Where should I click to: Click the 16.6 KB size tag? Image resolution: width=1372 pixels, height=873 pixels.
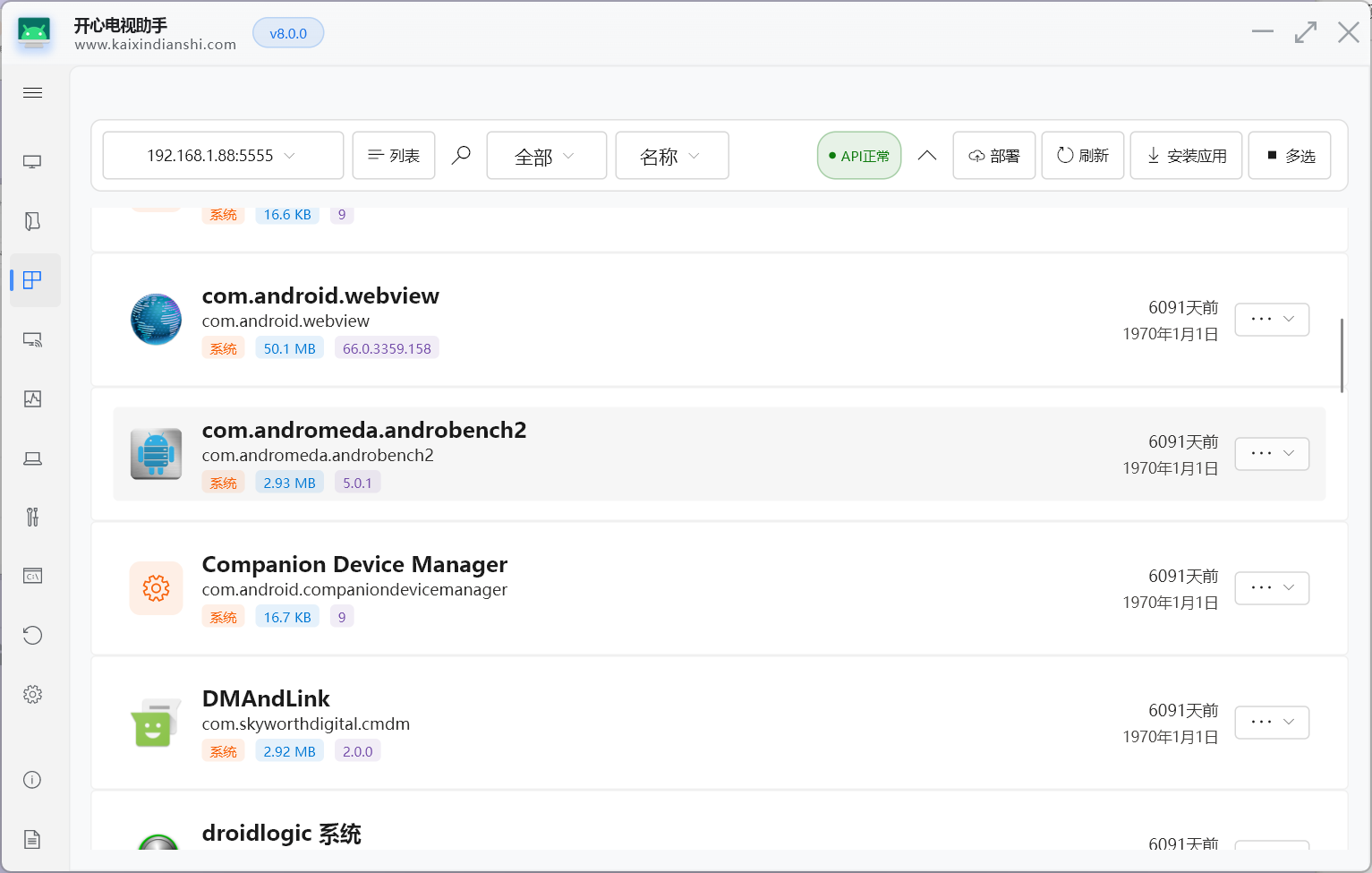(287, 215)
